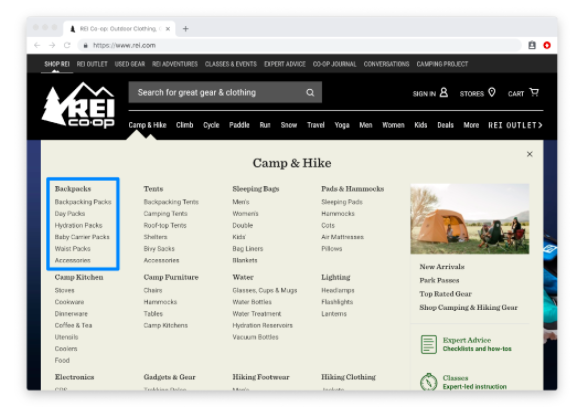This screenshot has width=578, height=409.
Task: Open REI ADVENTURES in top bar
Action: coord(175,64)
